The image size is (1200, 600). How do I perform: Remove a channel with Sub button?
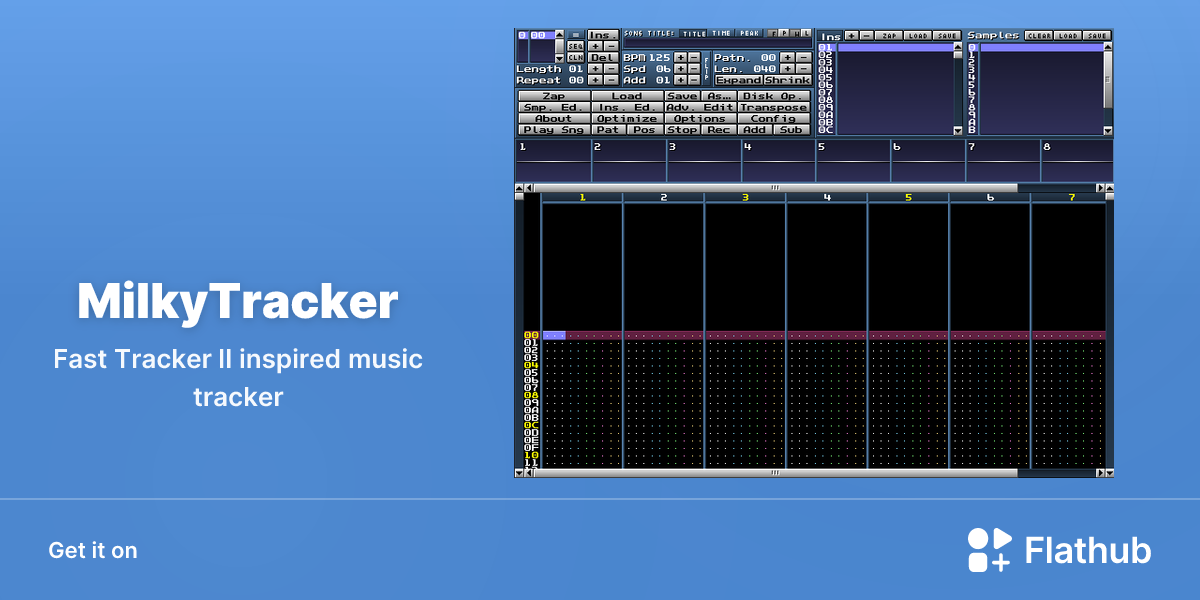coord(791,129)
